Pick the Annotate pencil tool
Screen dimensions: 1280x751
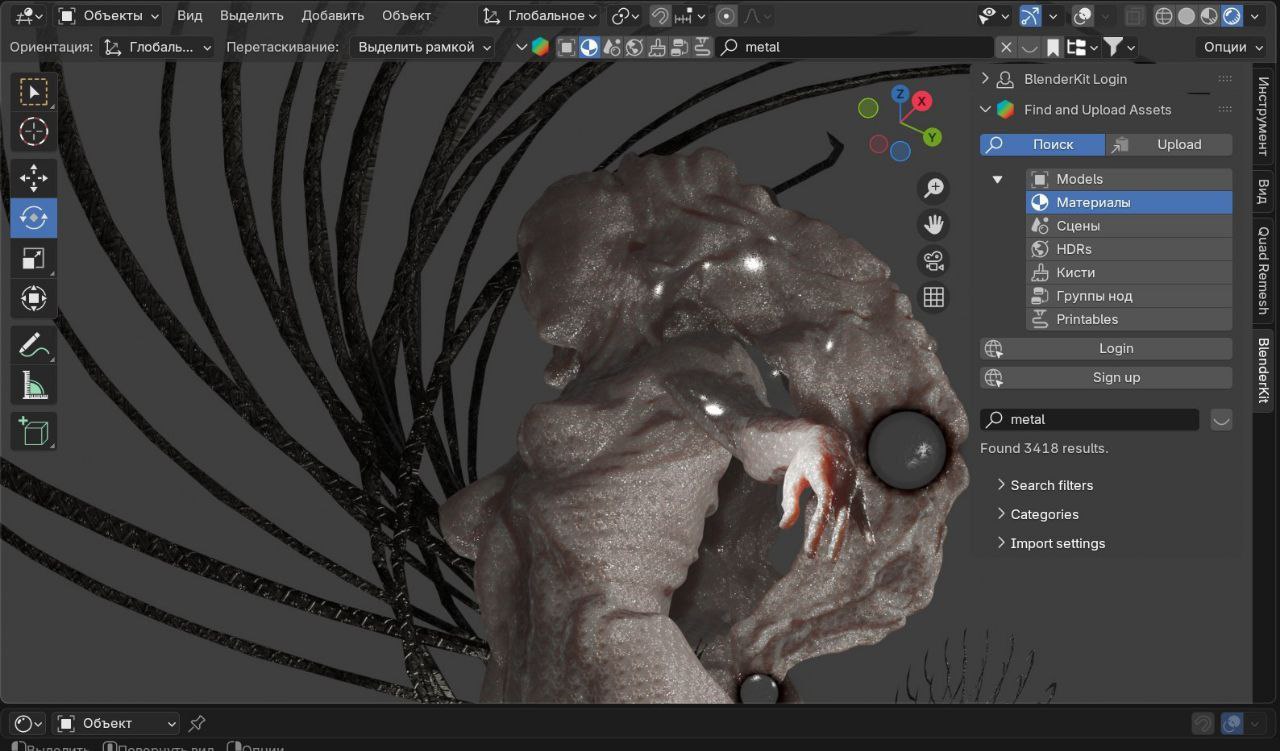(x=34, y=345)
